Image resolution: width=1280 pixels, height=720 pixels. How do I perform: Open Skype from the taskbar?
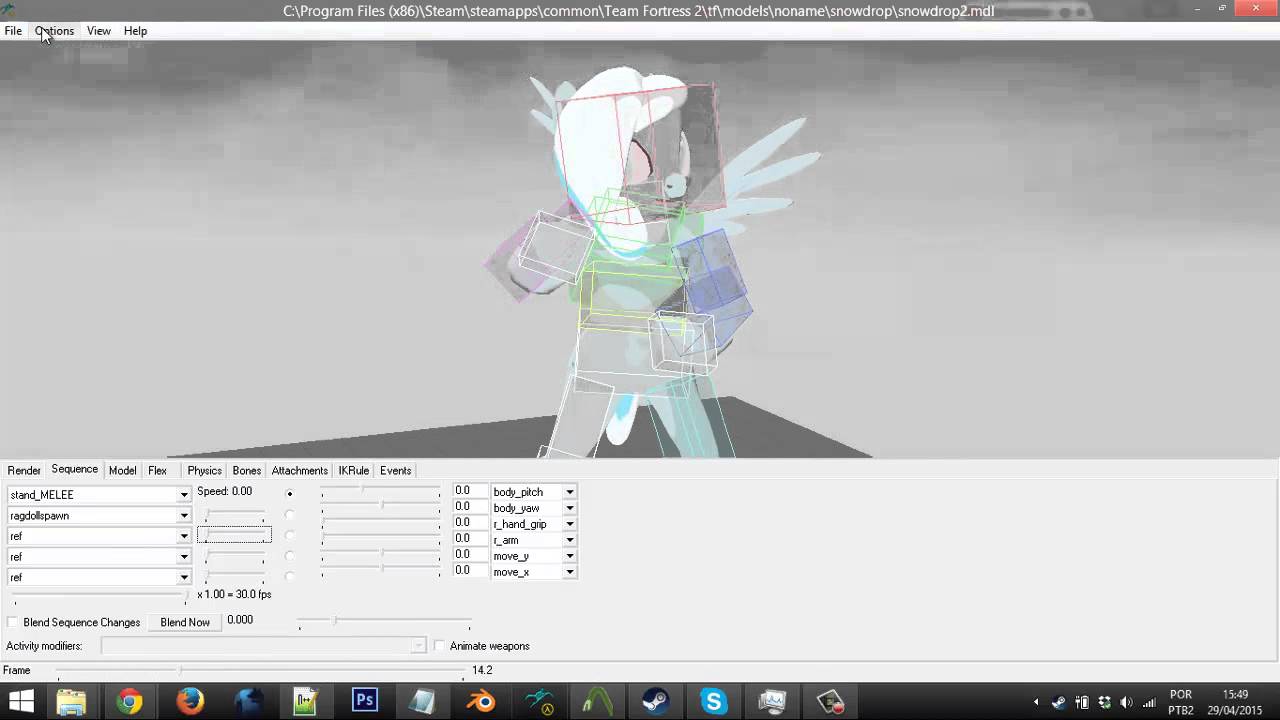[x=714, y=702]
